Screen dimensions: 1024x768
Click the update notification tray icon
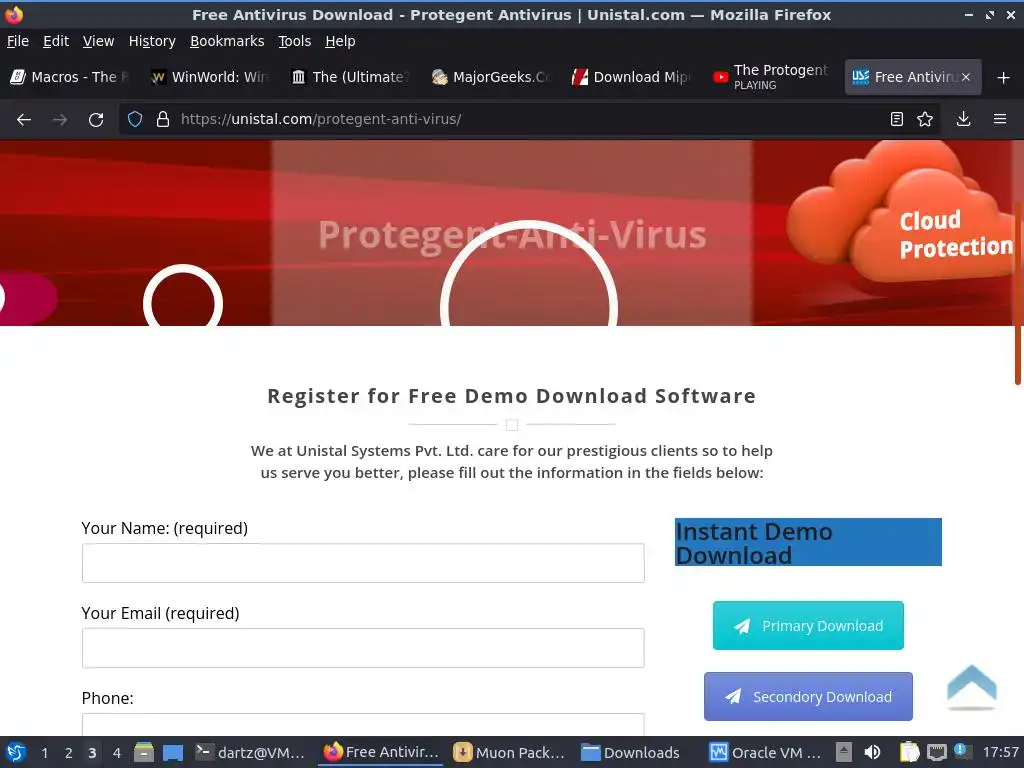pyautogui.click(x=962, y=751)
